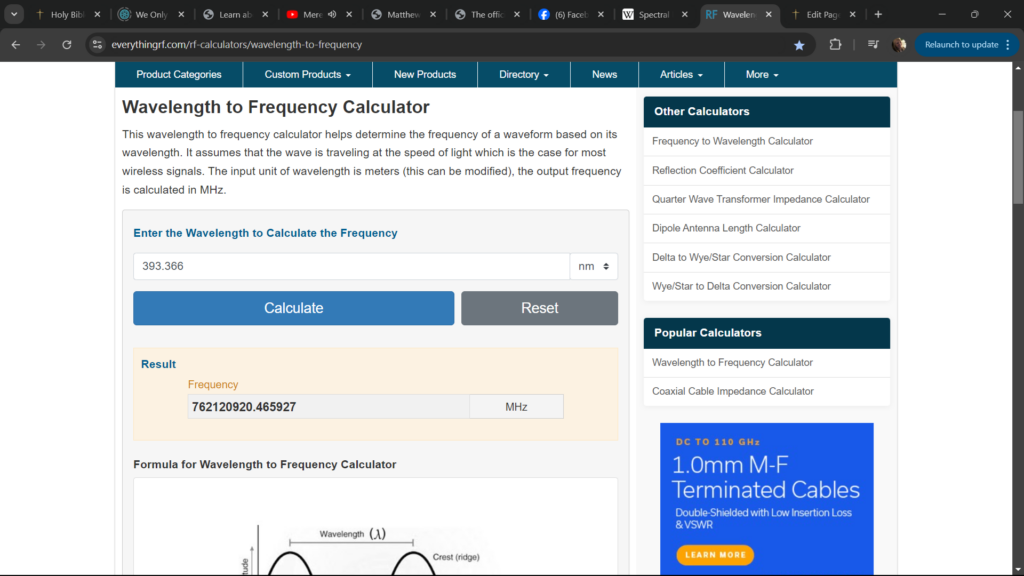Image resolution: width=1024 pixels, height=576 pixels.
Task: Open the tab search chevron
Action: pyautogui.click(x=15, y=15)
